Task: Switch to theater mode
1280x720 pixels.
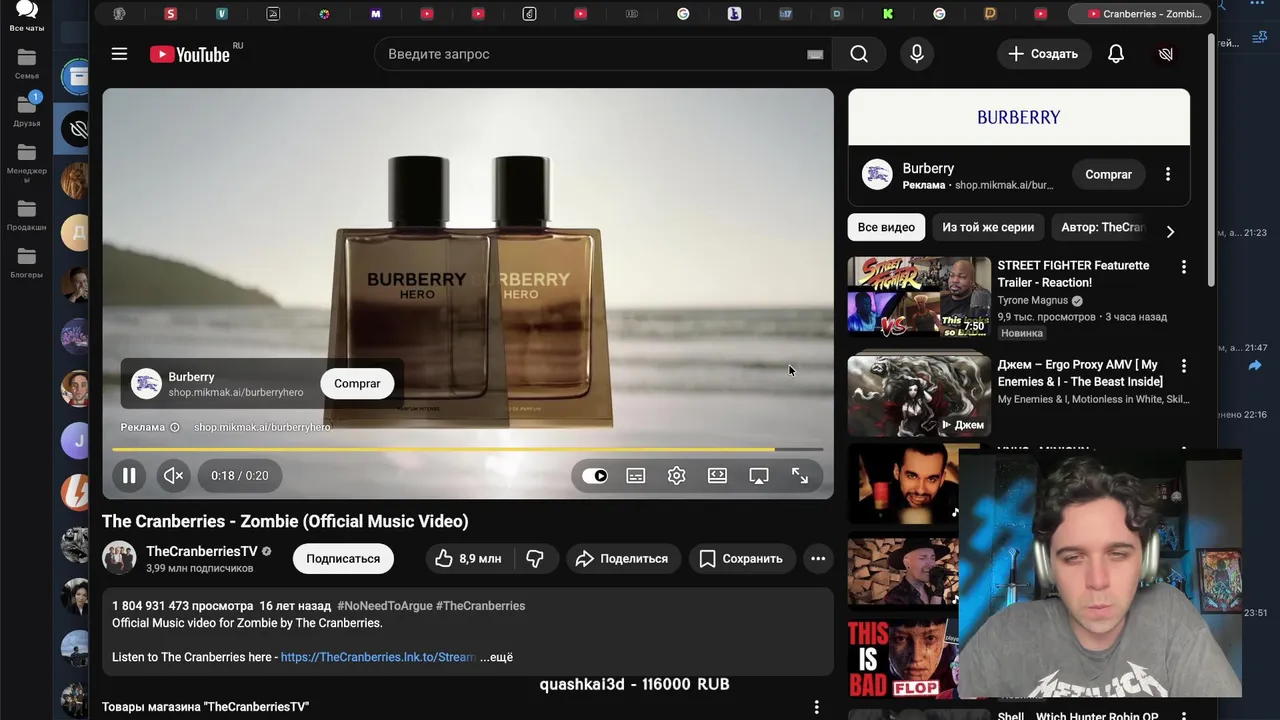Action: 718,476
